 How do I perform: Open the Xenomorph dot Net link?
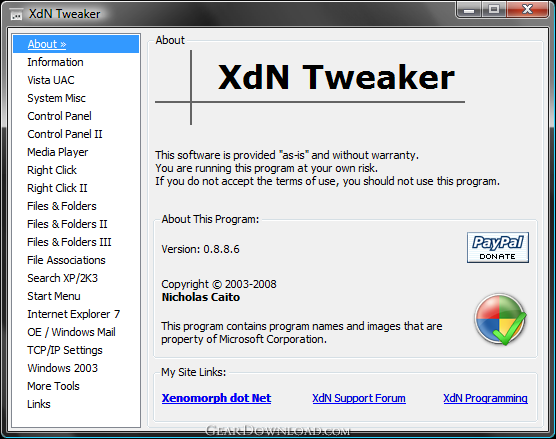pos(216,398)
